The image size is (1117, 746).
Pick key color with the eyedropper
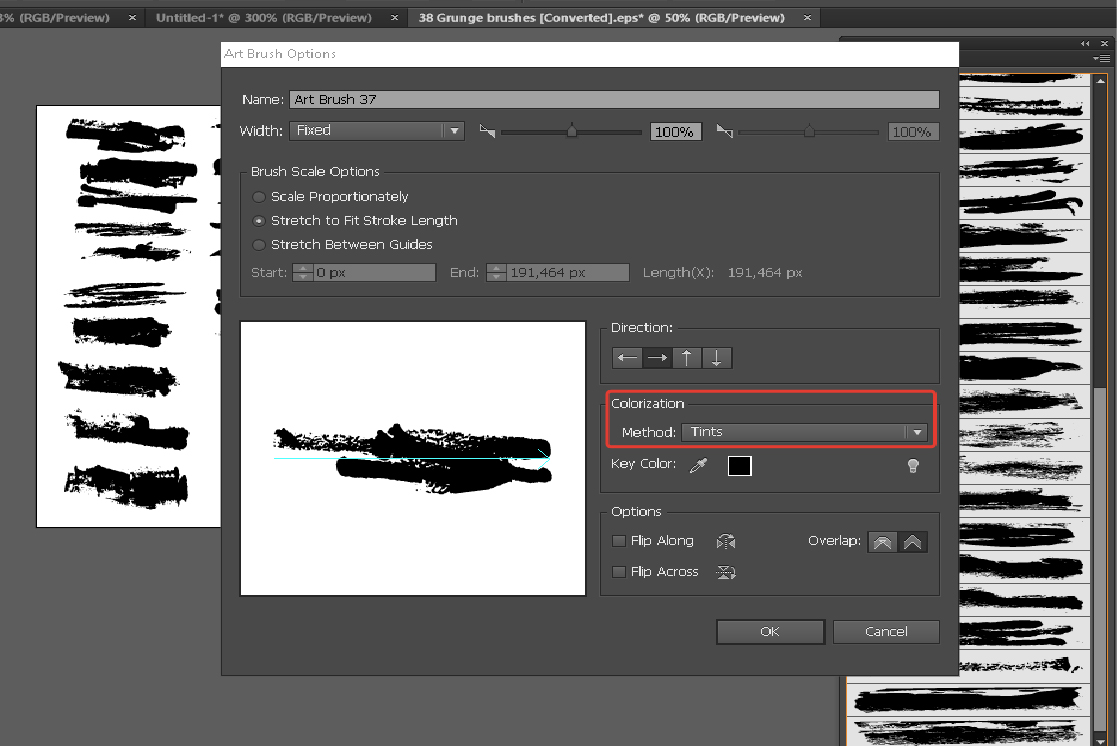[x=698, y=465]
